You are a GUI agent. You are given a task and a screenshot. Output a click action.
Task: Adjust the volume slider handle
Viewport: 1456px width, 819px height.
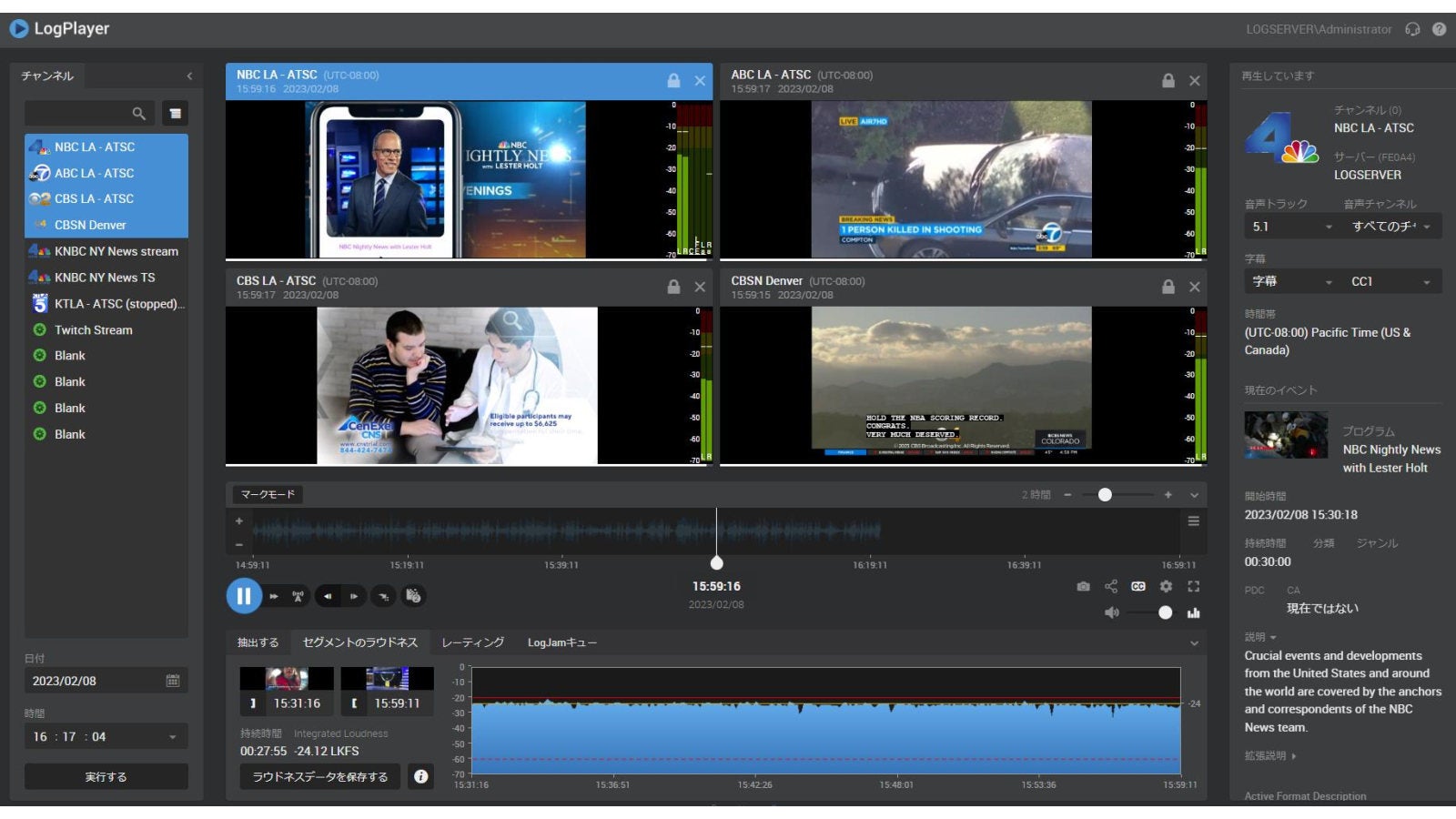(1165, 613)
